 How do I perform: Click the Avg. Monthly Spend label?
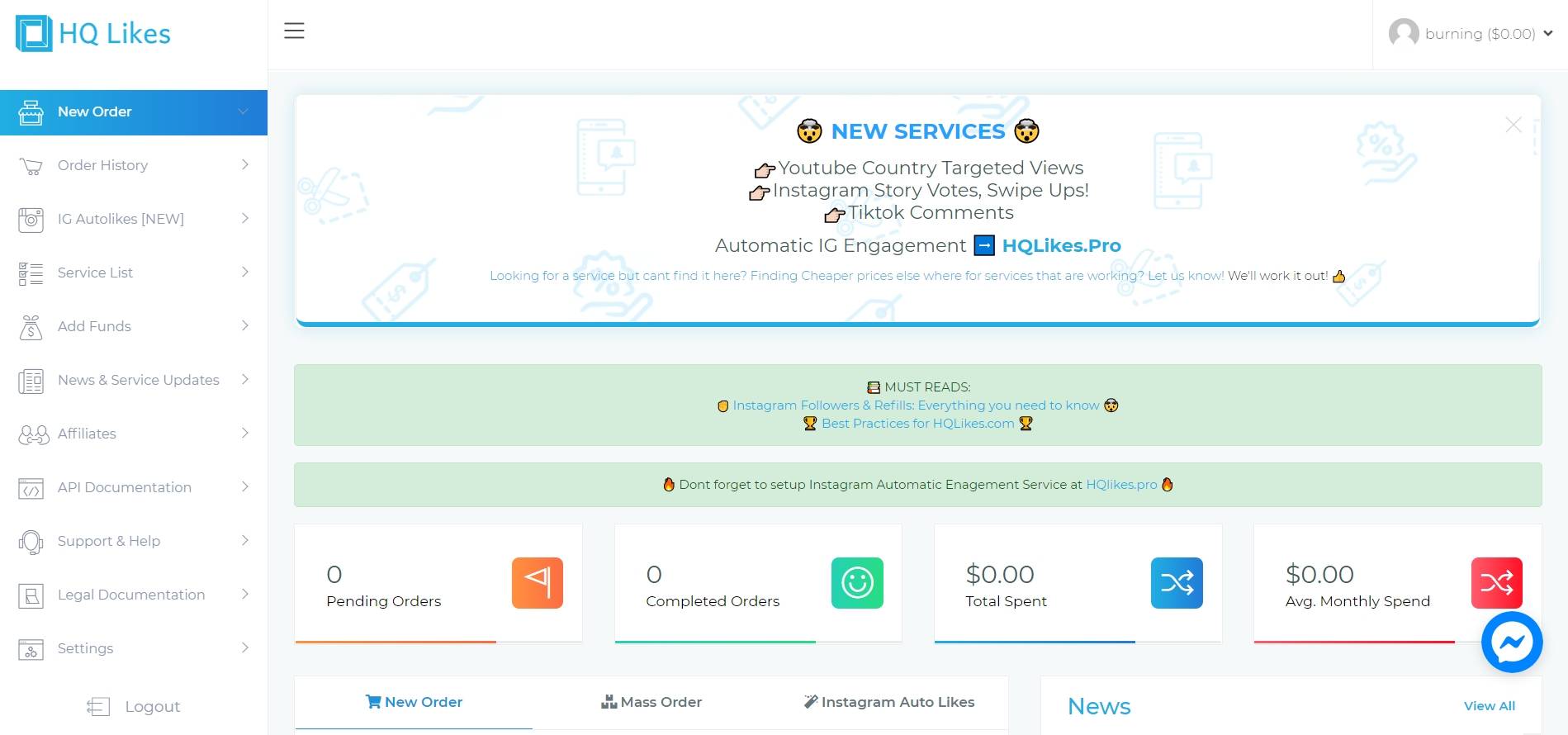1357,601
